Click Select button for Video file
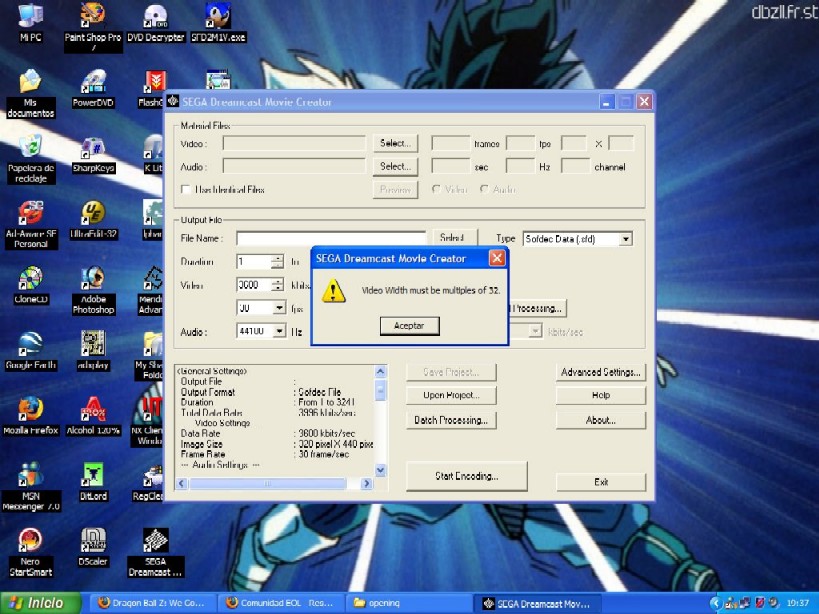 pyautogui.click(x=395, y=143)
